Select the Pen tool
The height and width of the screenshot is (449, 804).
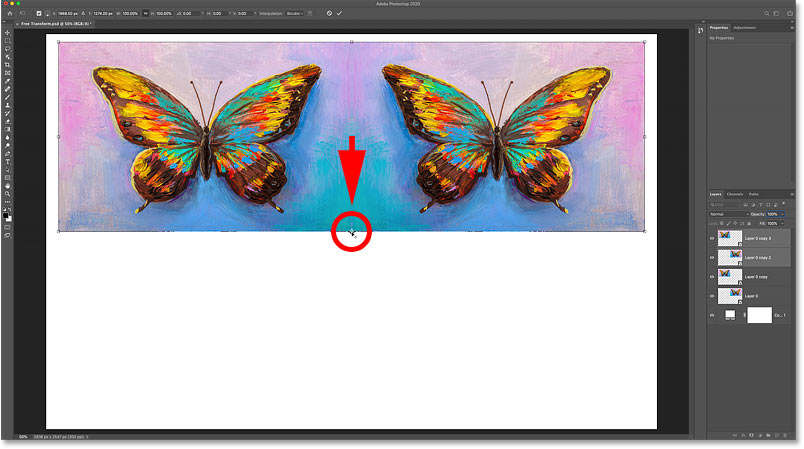click(x=8, y=154)
